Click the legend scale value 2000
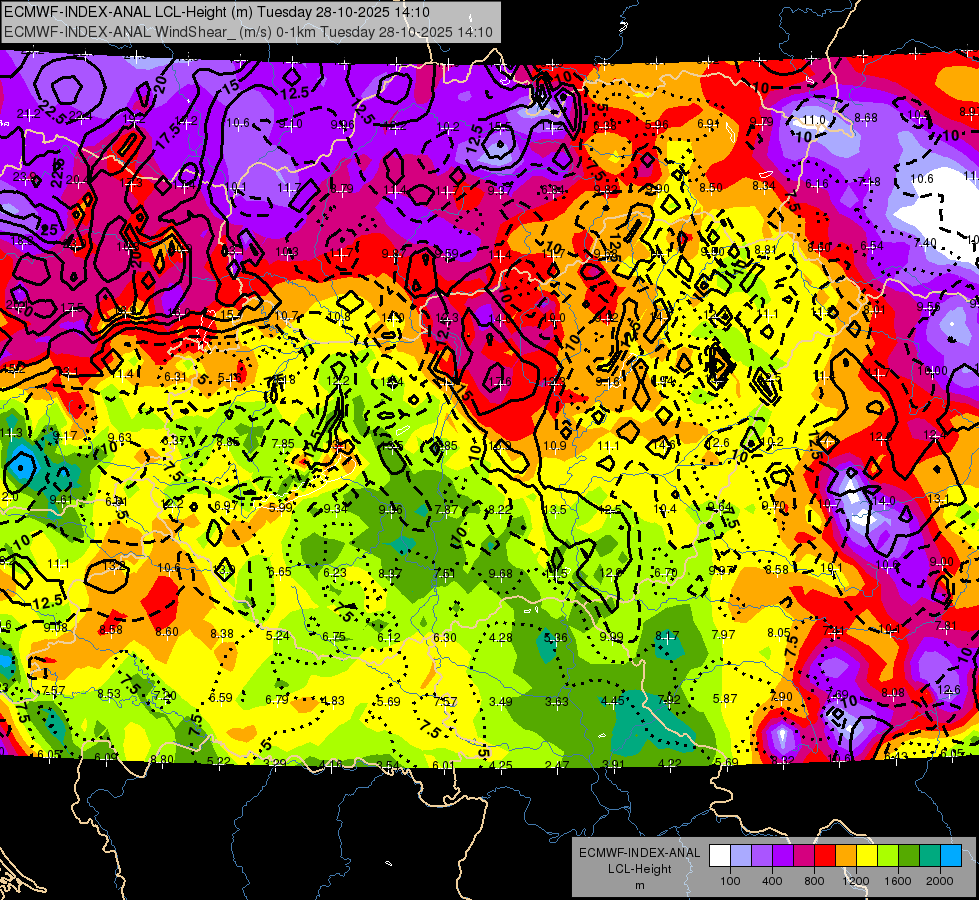This screenshot has height=900, width=979. (x=940, y=881)
